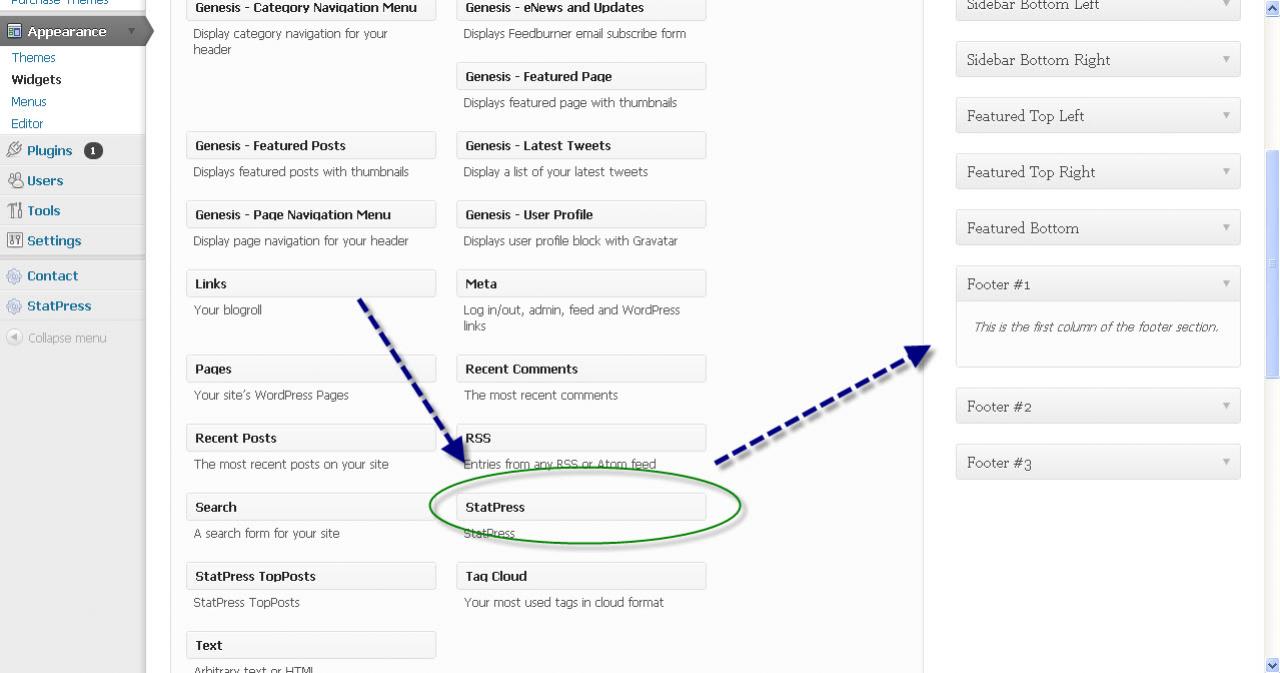Open the Widgets submenu item

coord(37,80)
